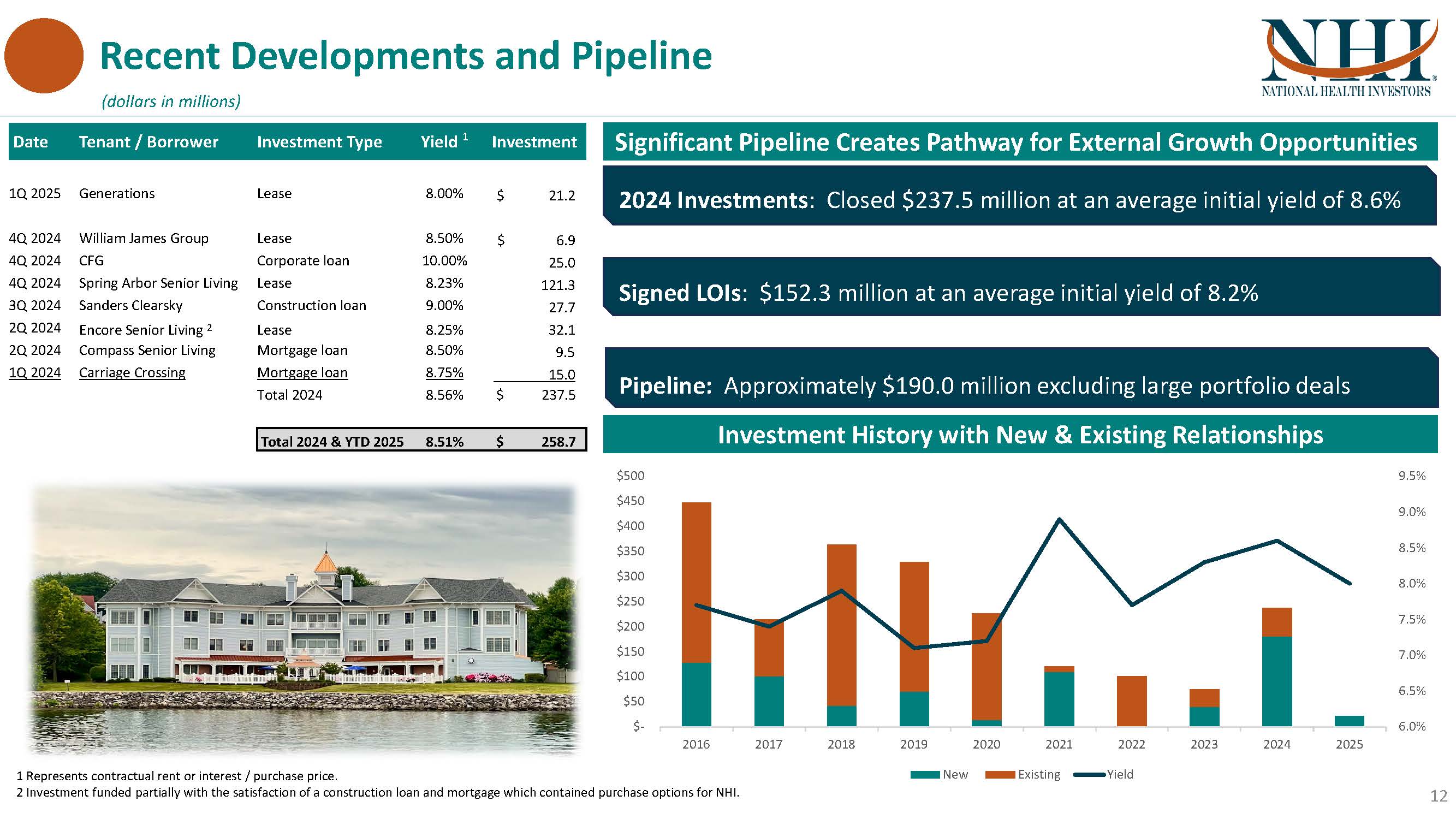Click the Yield column header
Screen dimensions: 1456x819
(x=439, y=142)
